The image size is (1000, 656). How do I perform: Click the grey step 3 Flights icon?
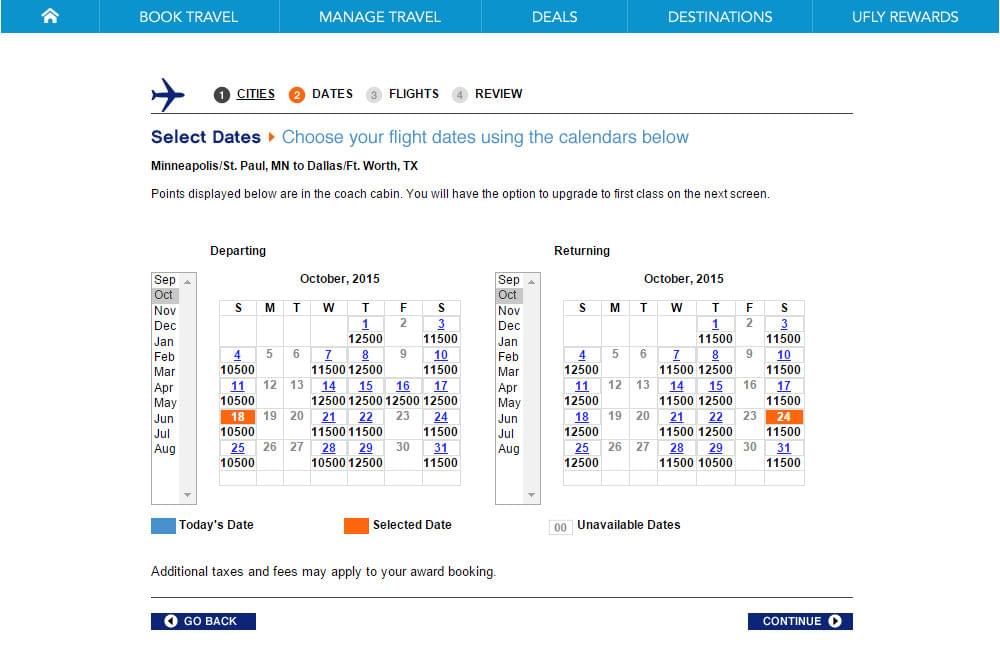(374, 95)
